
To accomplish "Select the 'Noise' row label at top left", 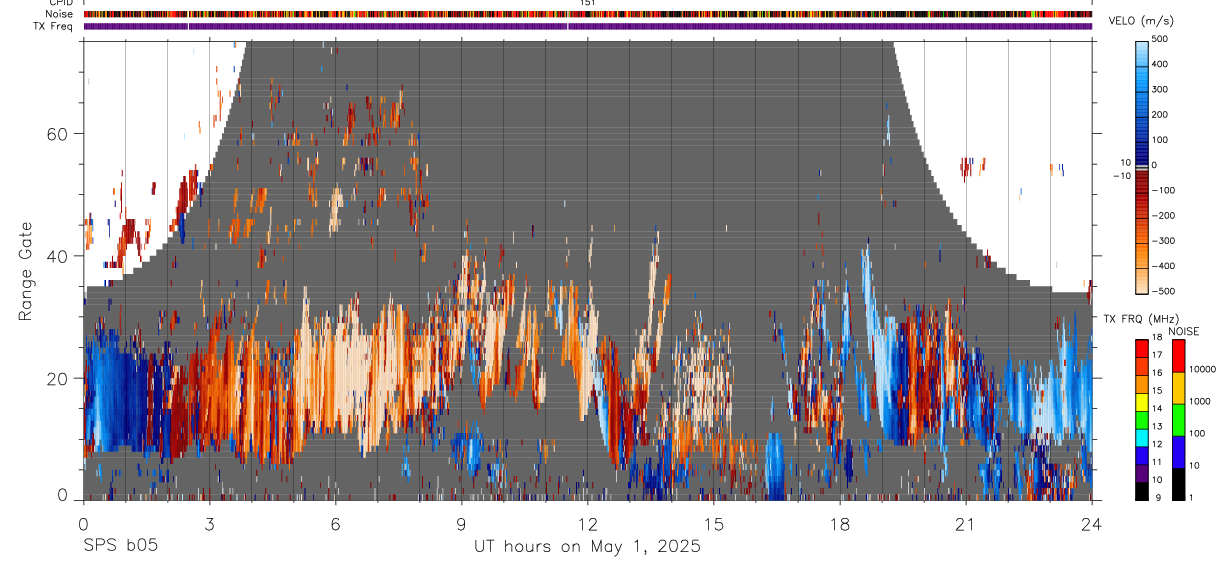I will pos(59,14).
